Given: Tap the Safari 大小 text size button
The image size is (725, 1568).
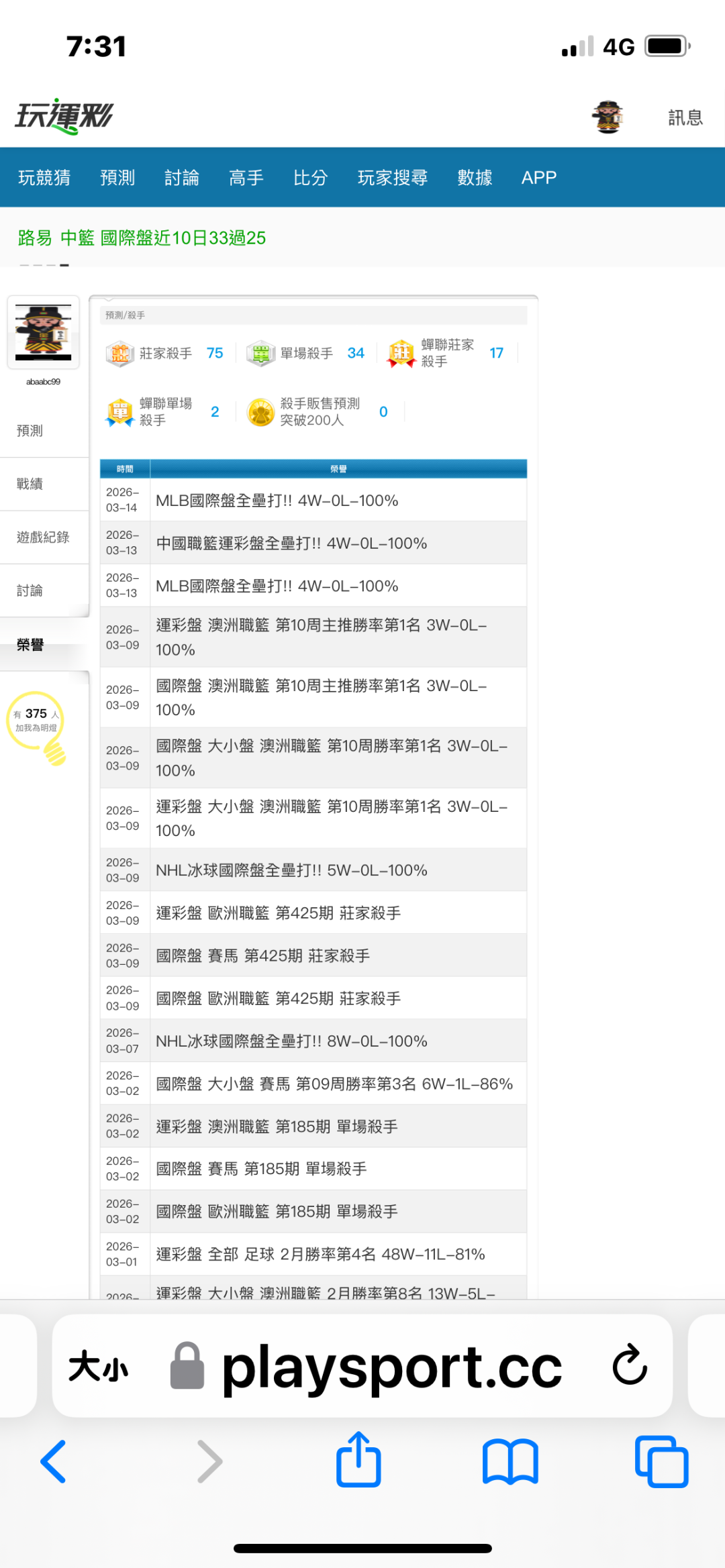Looking at the screenshot, I should 98,1366.
